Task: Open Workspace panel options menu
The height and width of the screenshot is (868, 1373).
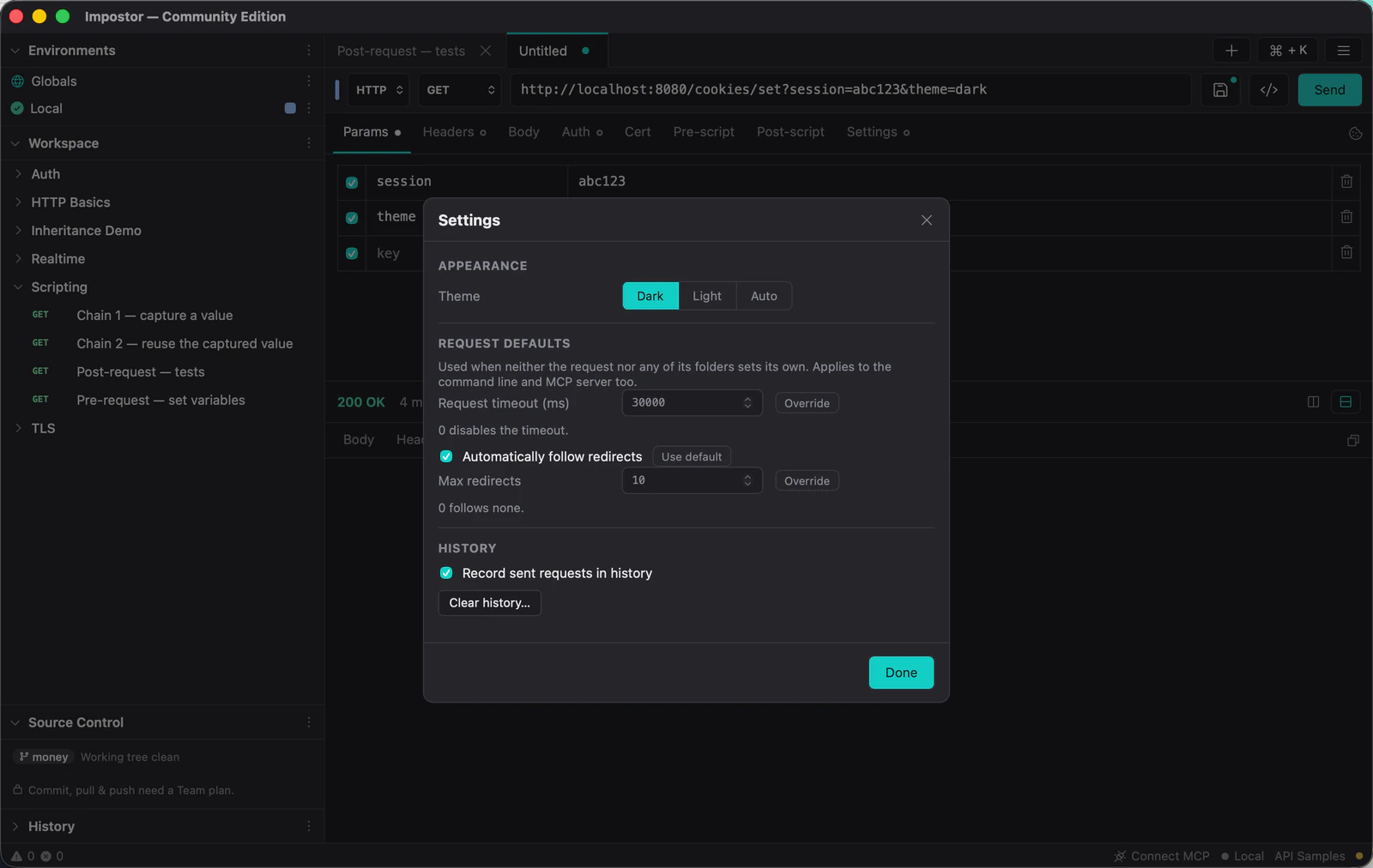Action: pyautogui.click(x=309, y=143)
